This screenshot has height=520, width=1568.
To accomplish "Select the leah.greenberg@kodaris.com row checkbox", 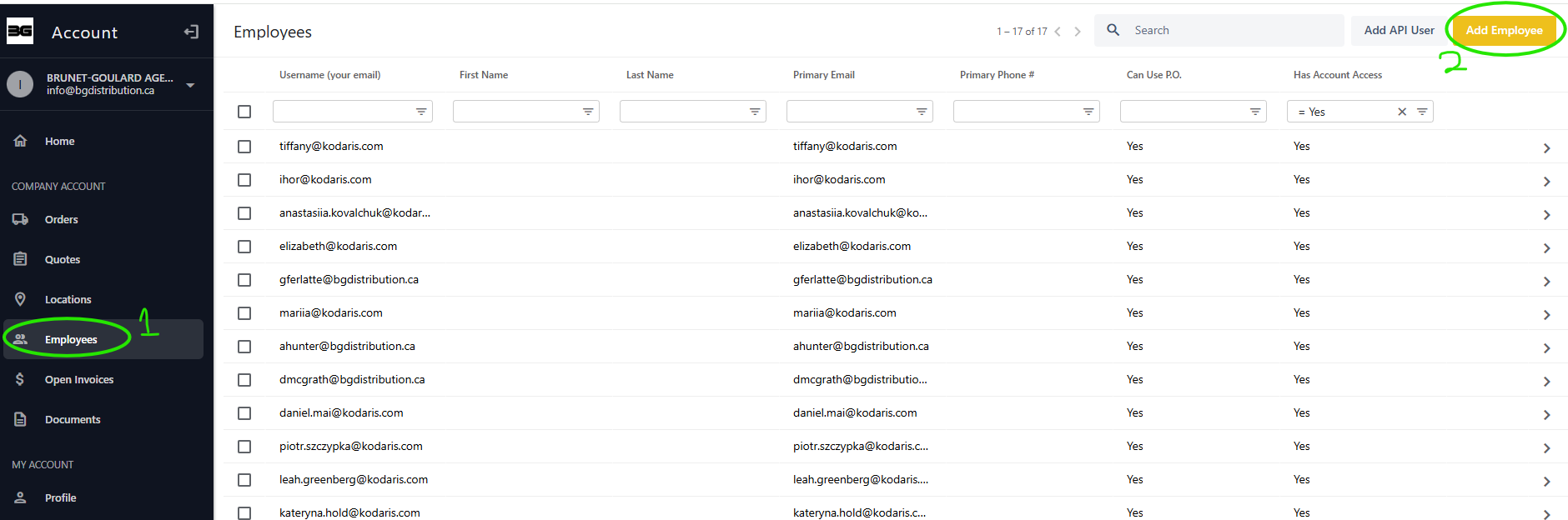I will coord(244,480).
